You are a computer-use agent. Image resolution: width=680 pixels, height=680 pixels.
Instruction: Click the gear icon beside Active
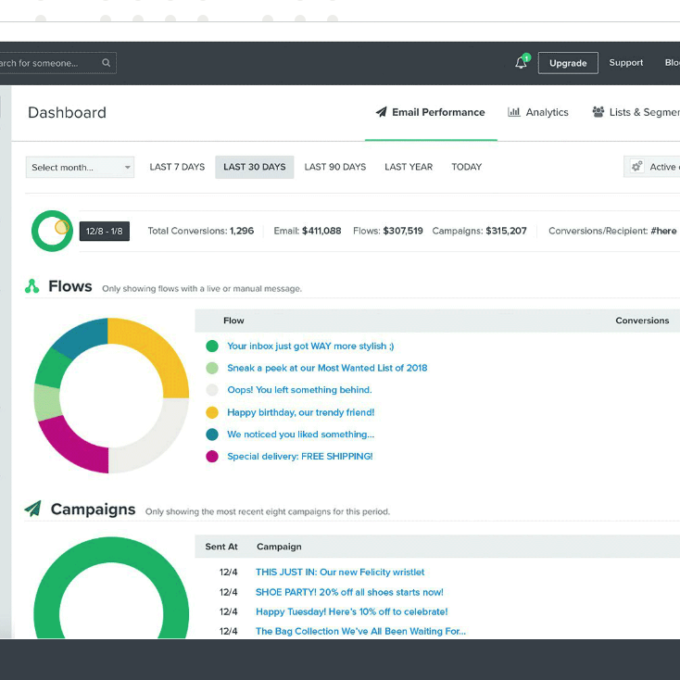coord(637,167)
